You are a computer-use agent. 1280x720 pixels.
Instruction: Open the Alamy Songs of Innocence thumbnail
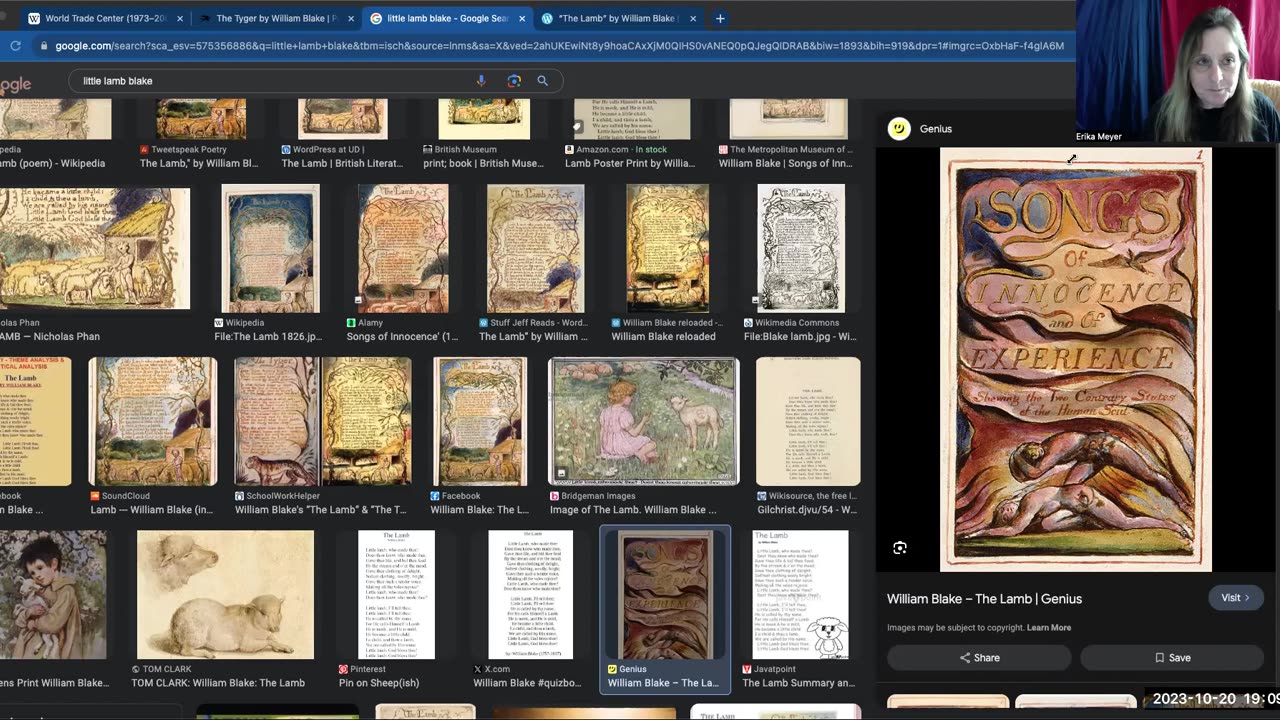[x=403, y=248]
